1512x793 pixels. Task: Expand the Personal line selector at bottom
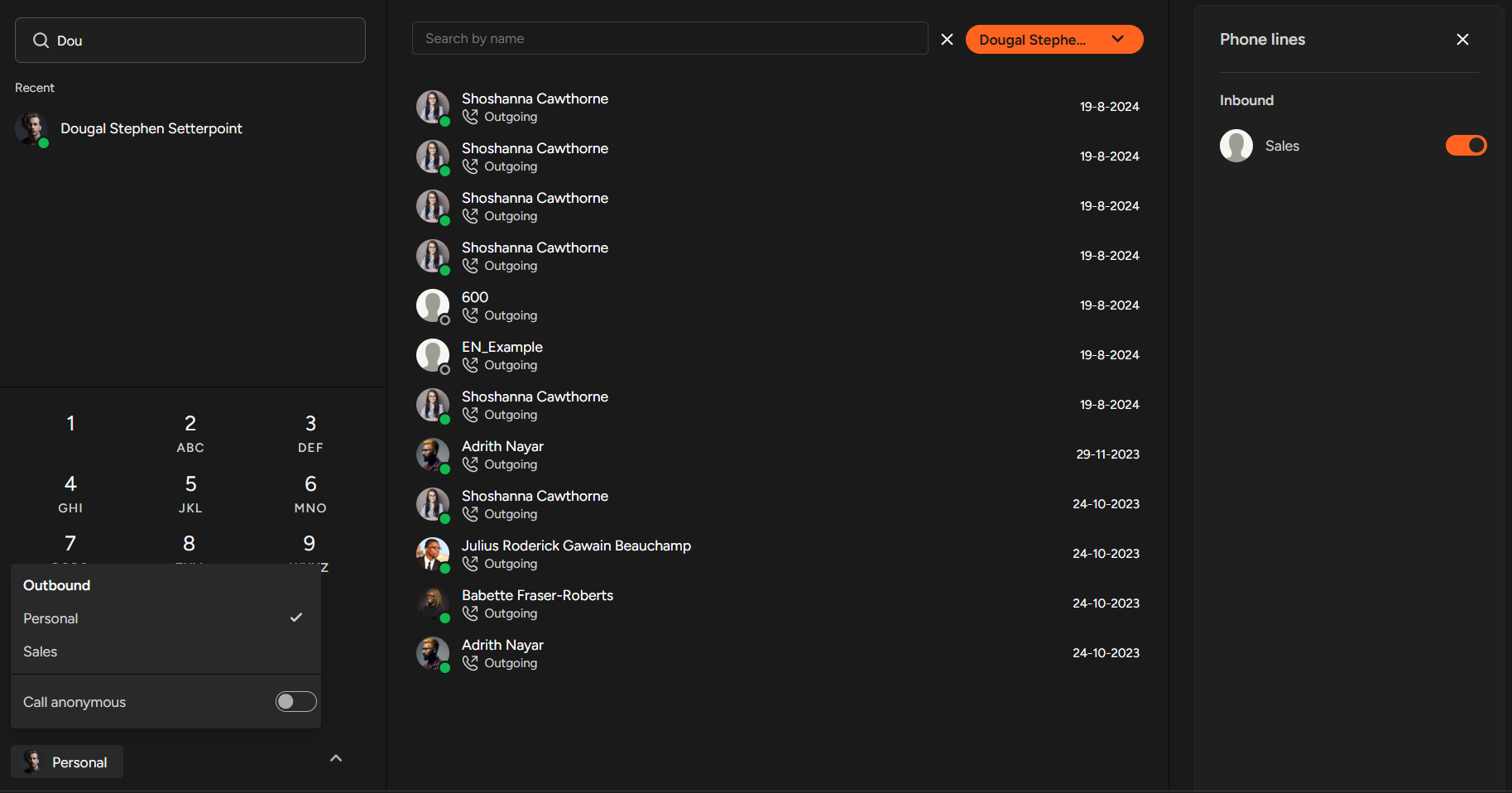tap(66, 762)
